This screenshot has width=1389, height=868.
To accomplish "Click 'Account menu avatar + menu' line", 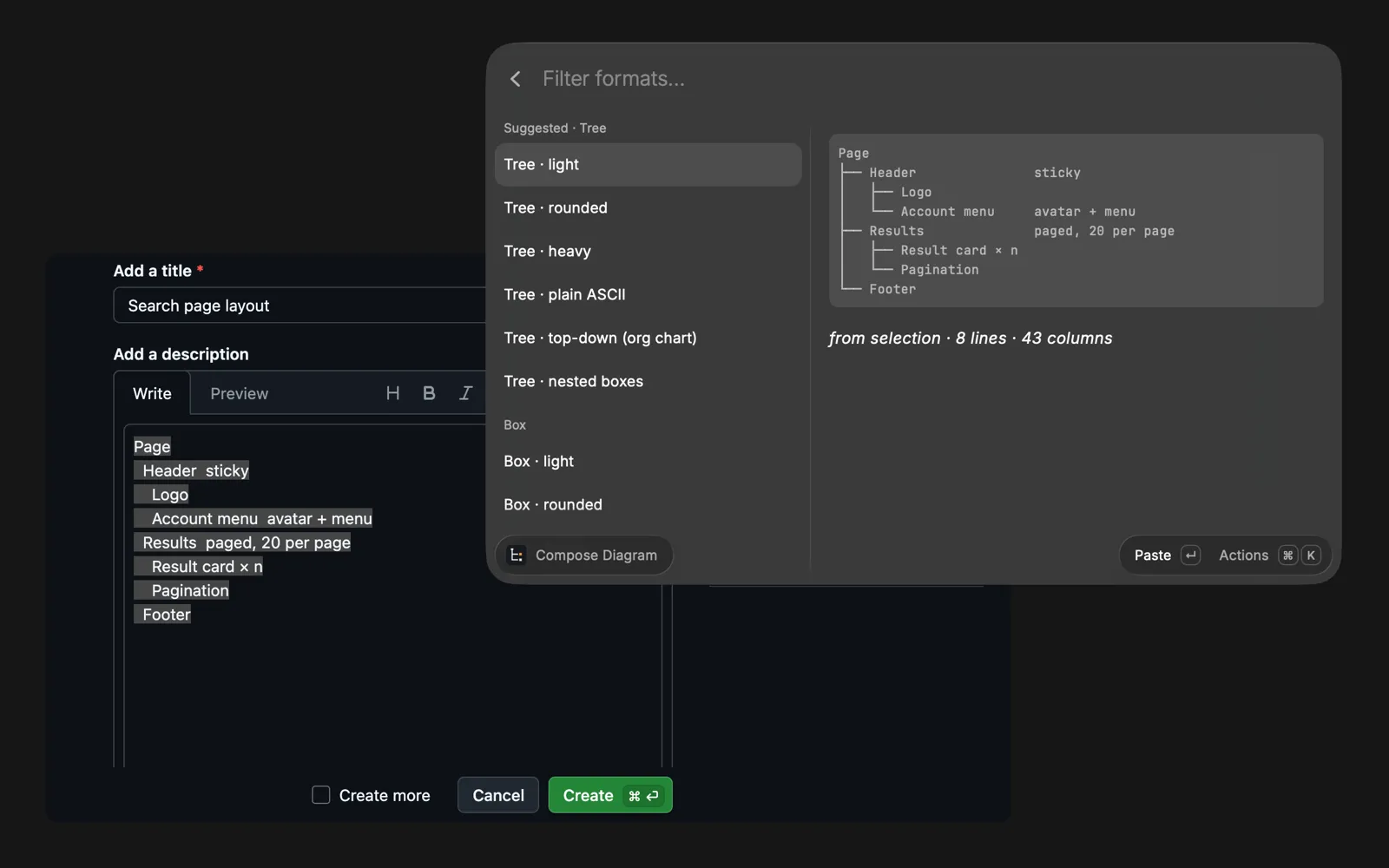I will point(253,519).
